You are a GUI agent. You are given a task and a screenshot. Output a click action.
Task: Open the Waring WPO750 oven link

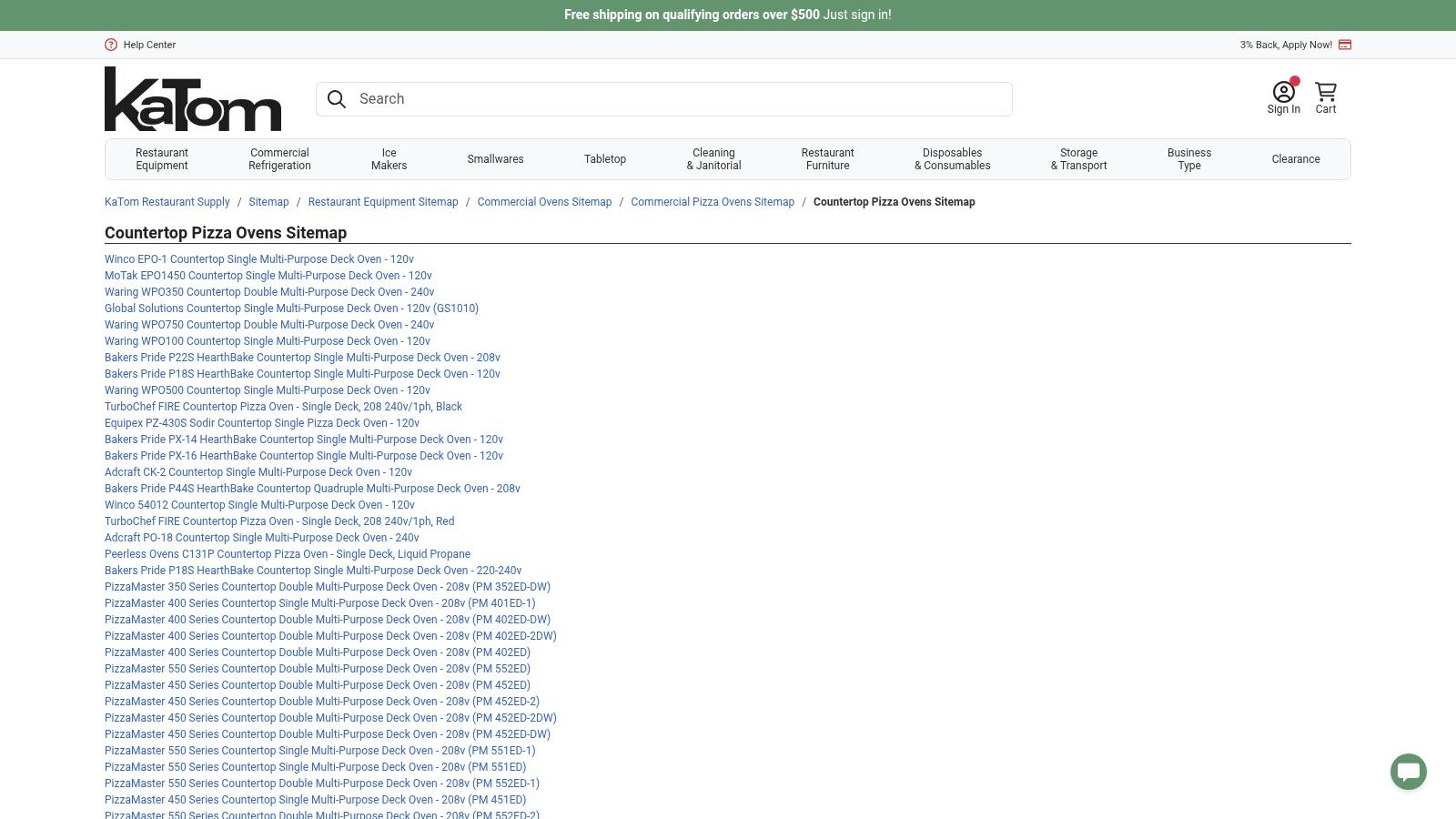269,325
